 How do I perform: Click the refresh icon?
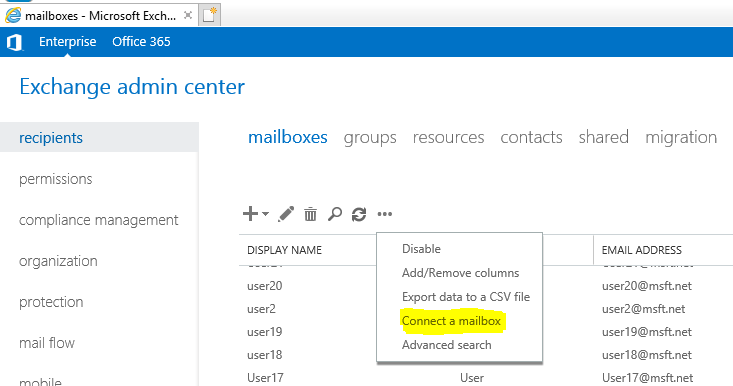click(359, 214)
